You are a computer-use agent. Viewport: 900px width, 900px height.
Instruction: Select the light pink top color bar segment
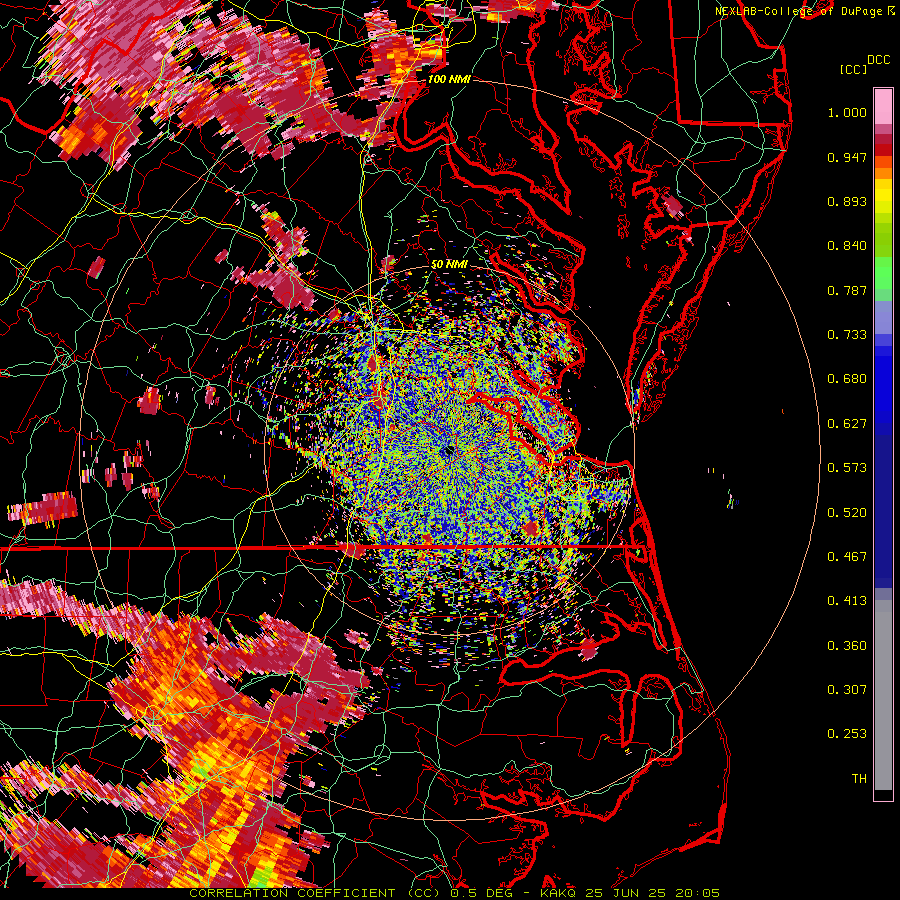click(x=883, y=106)
